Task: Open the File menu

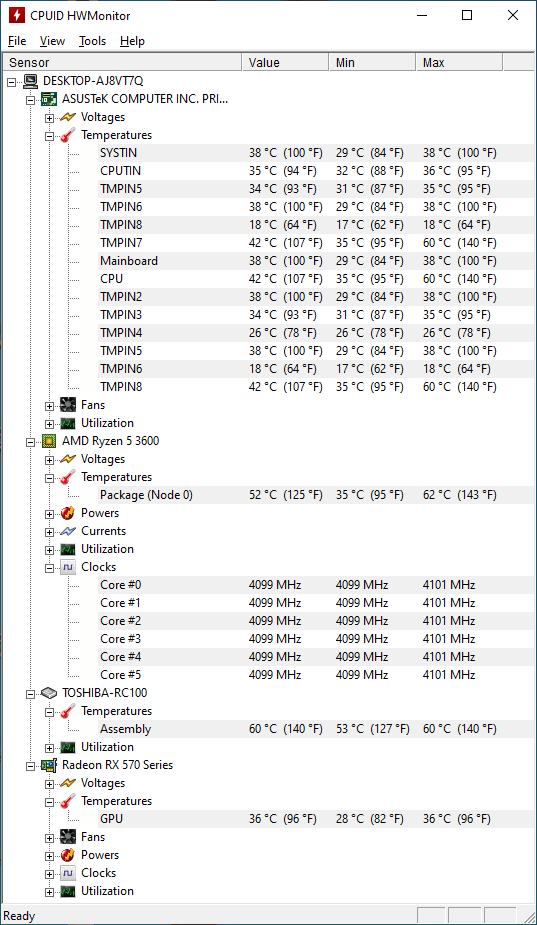Action: [17, 41]
